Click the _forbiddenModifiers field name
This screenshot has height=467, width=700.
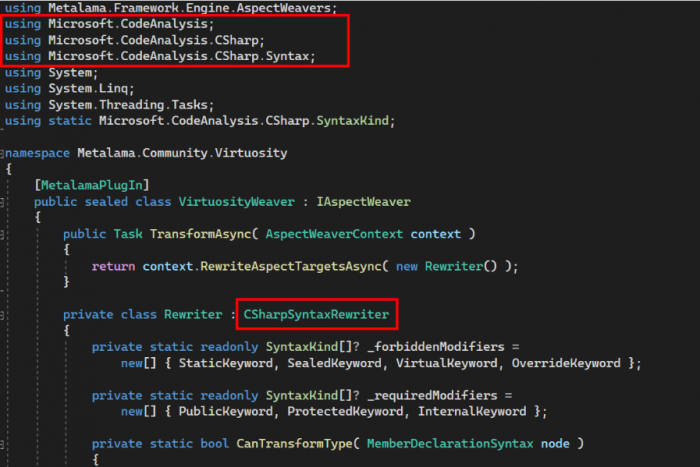coord(436,346)
